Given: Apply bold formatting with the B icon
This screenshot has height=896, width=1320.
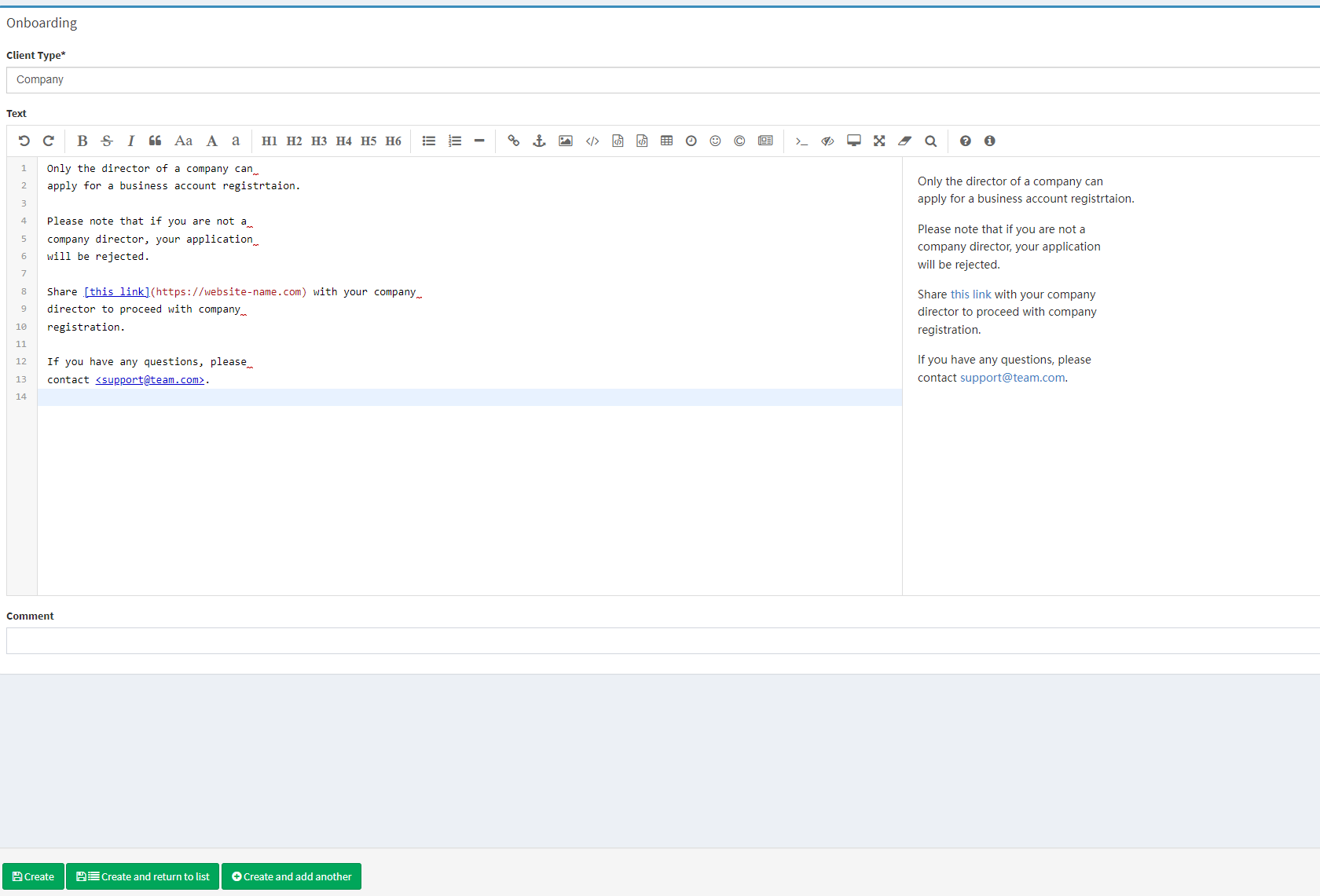Looking at the screenshot, I should pyautogui.click(x=82, y=141).
